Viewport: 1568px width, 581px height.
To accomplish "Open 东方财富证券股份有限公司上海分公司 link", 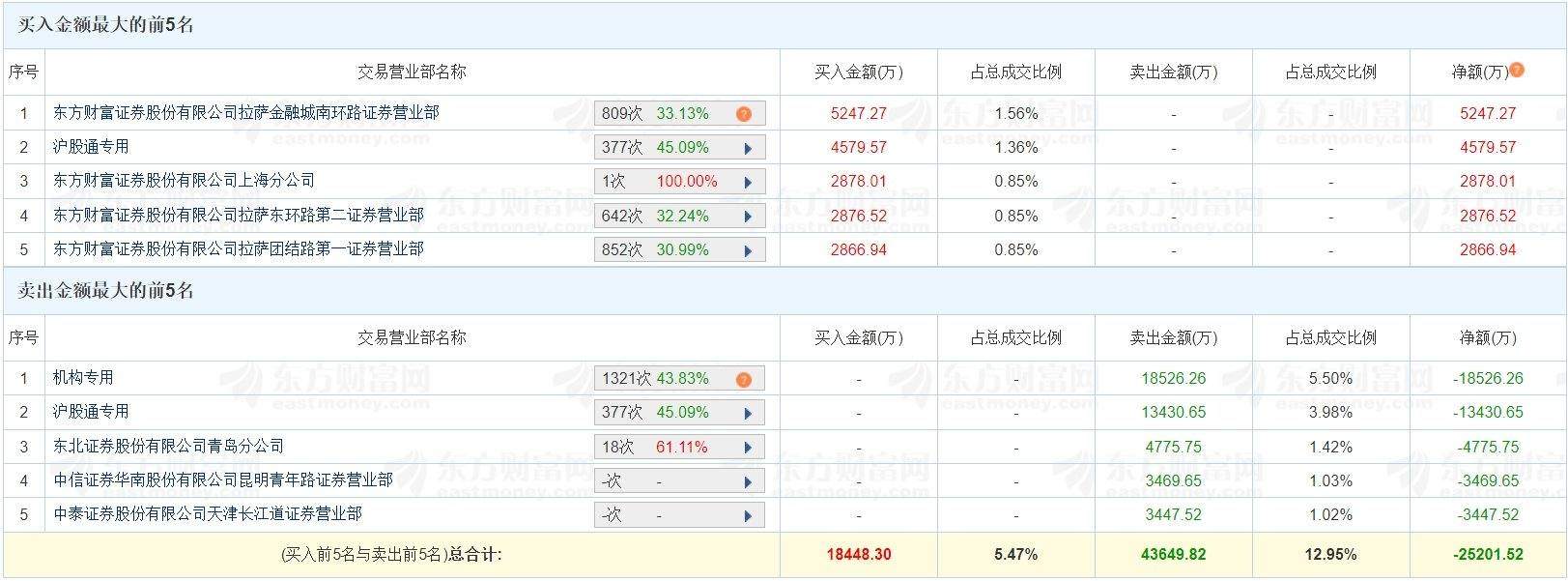I will (184, 181).
